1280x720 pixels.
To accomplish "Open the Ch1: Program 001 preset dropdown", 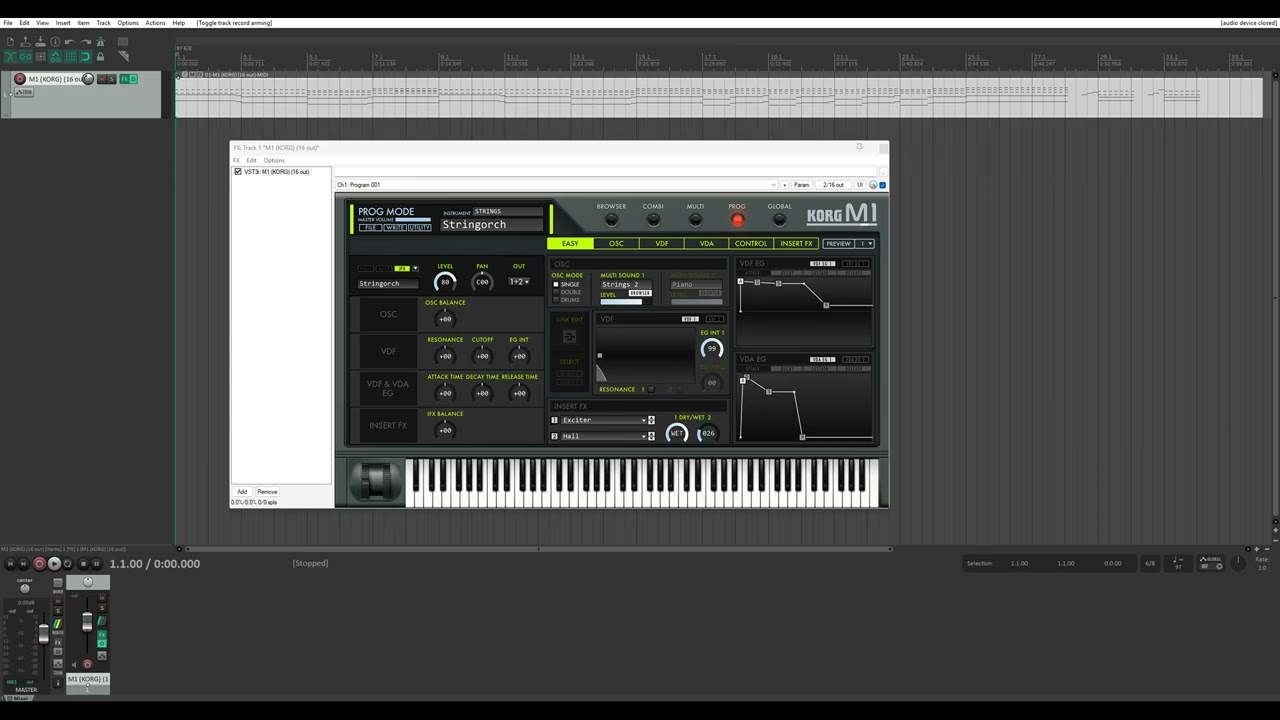I will [x=556, y=185].
